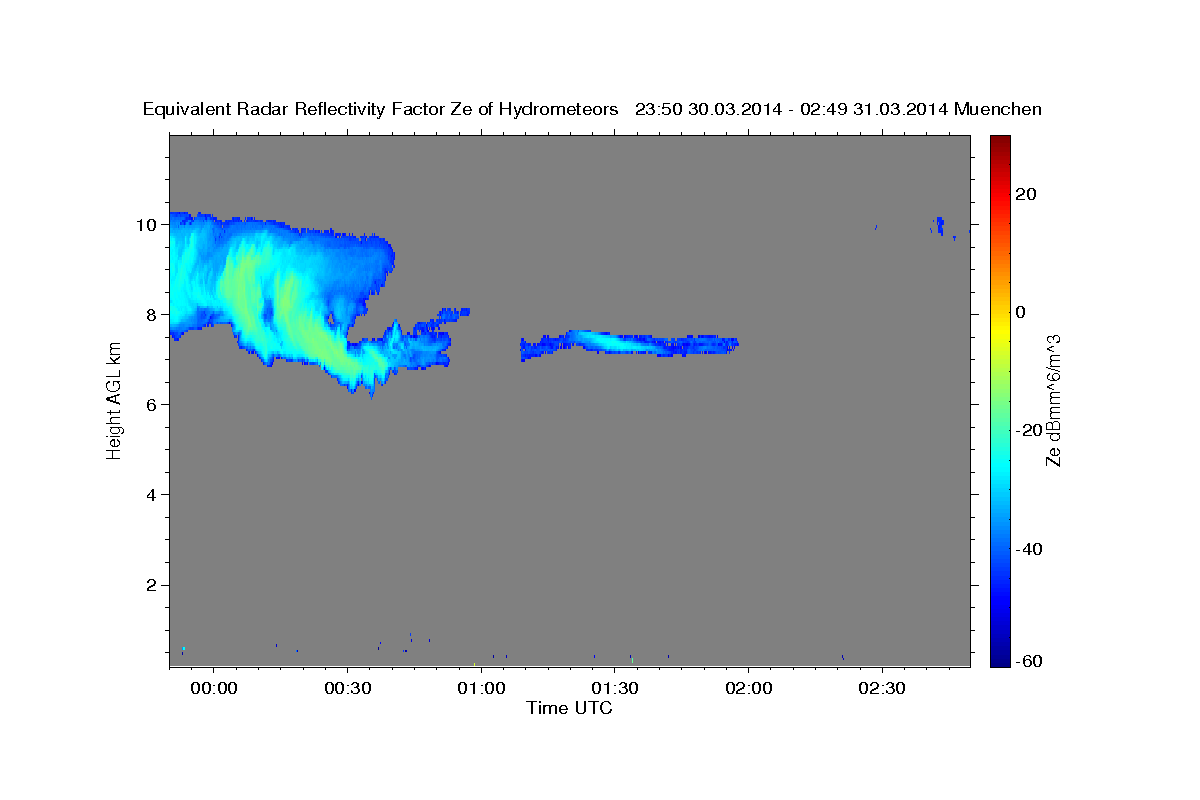
Task: Click the 01:30 time tick label
Action: pyautogui.click(x=615, y=688)
